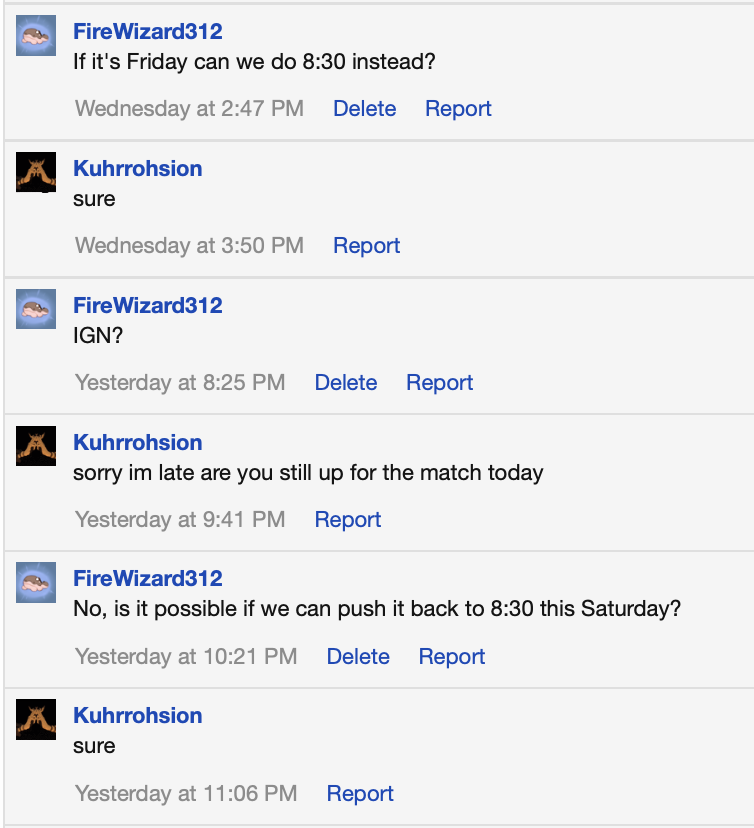The image size is (754, 828).
Task: Click Kuhrrohsion's moth avatar next to 'sure'
Action: coord(36,174)
